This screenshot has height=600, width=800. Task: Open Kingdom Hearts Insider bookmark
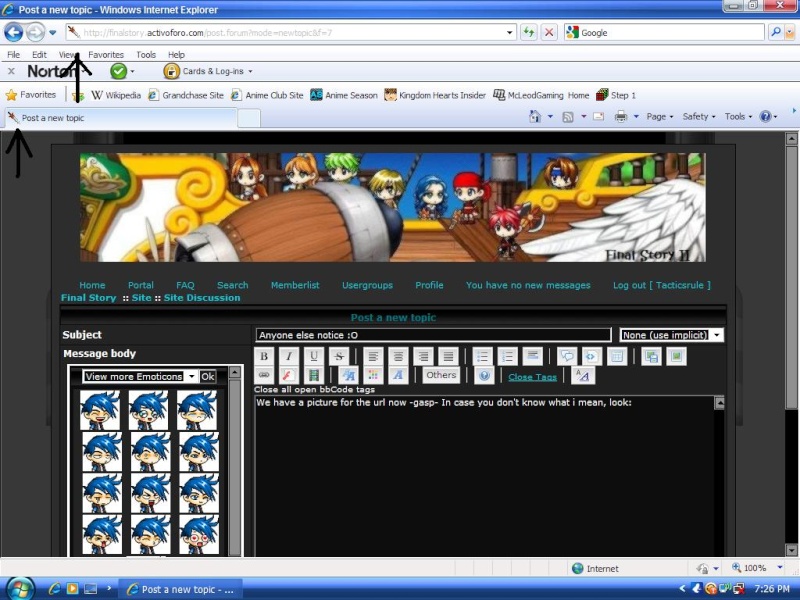(x=435, y=95)
